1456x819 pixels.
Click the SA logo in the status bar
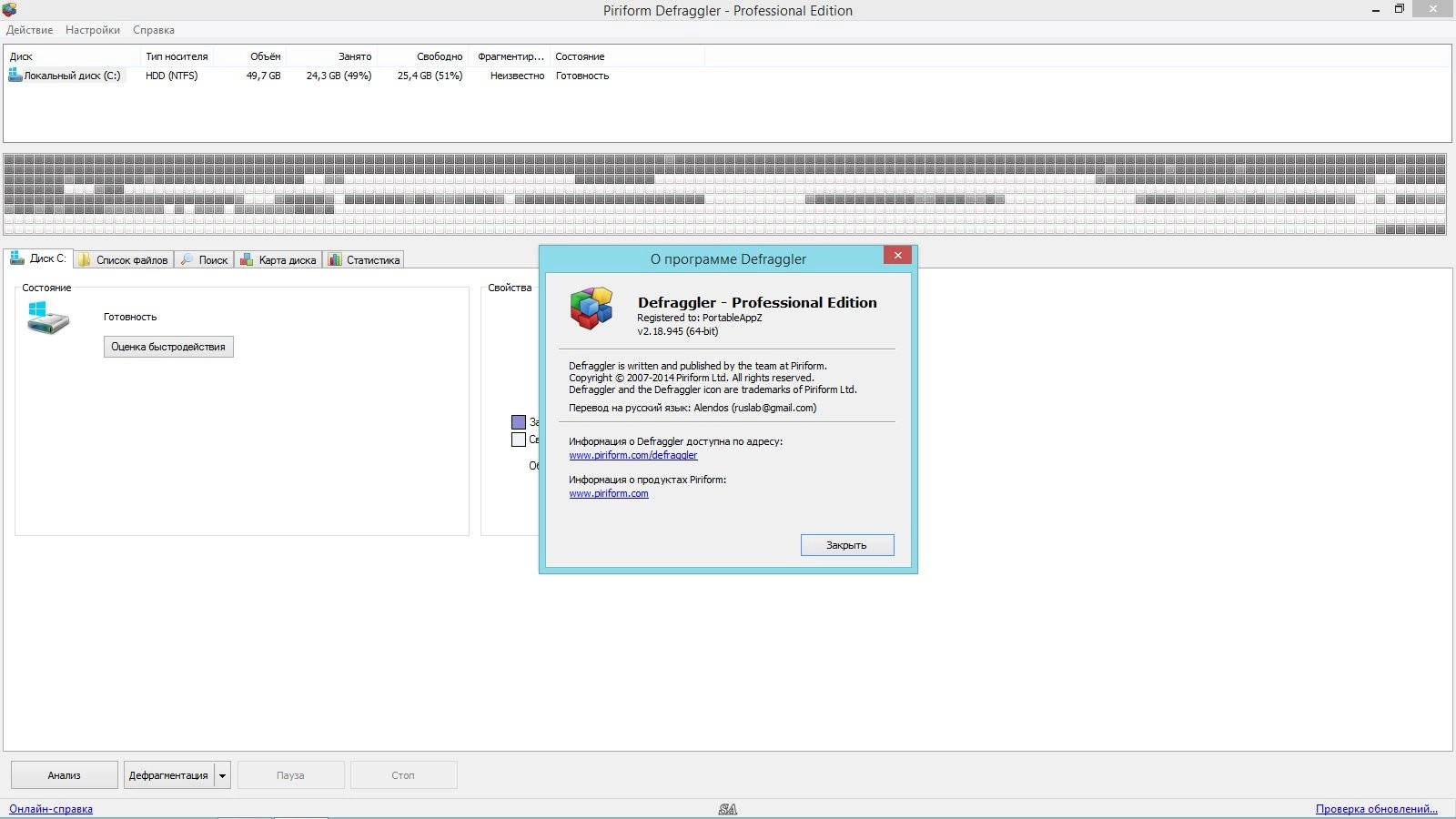[727, 809]
